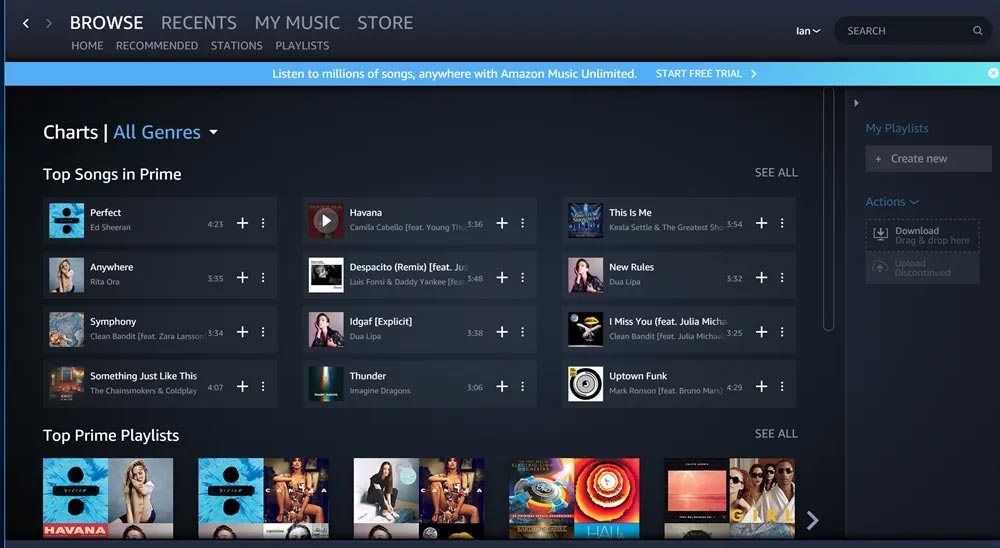This screenshot has width=1000, height=548.
Task: Add This Is Me with plus icon
Action: pos(761,223)
